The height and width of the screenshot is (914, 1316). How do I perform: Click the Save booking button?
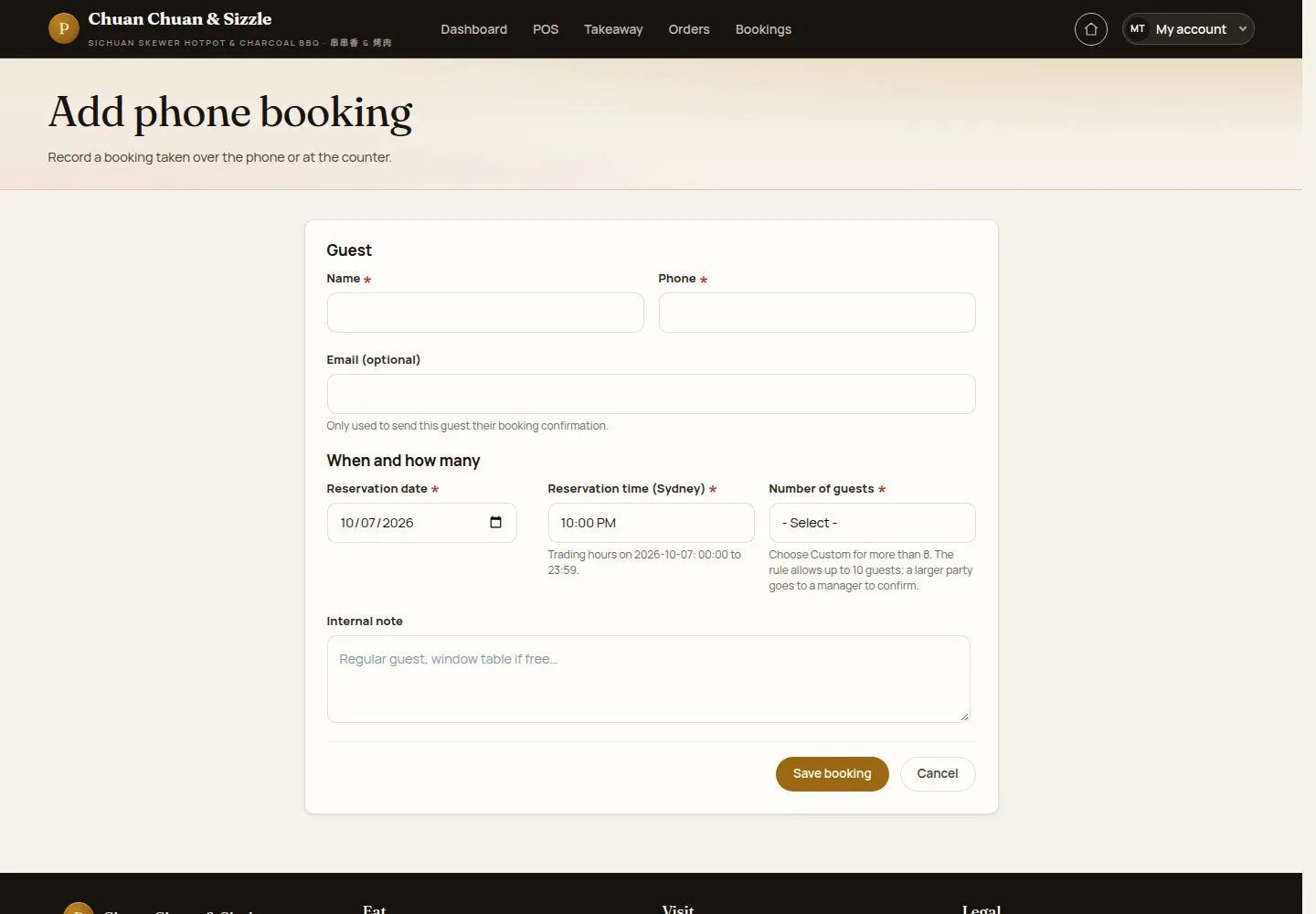click(x=832, y=773)
